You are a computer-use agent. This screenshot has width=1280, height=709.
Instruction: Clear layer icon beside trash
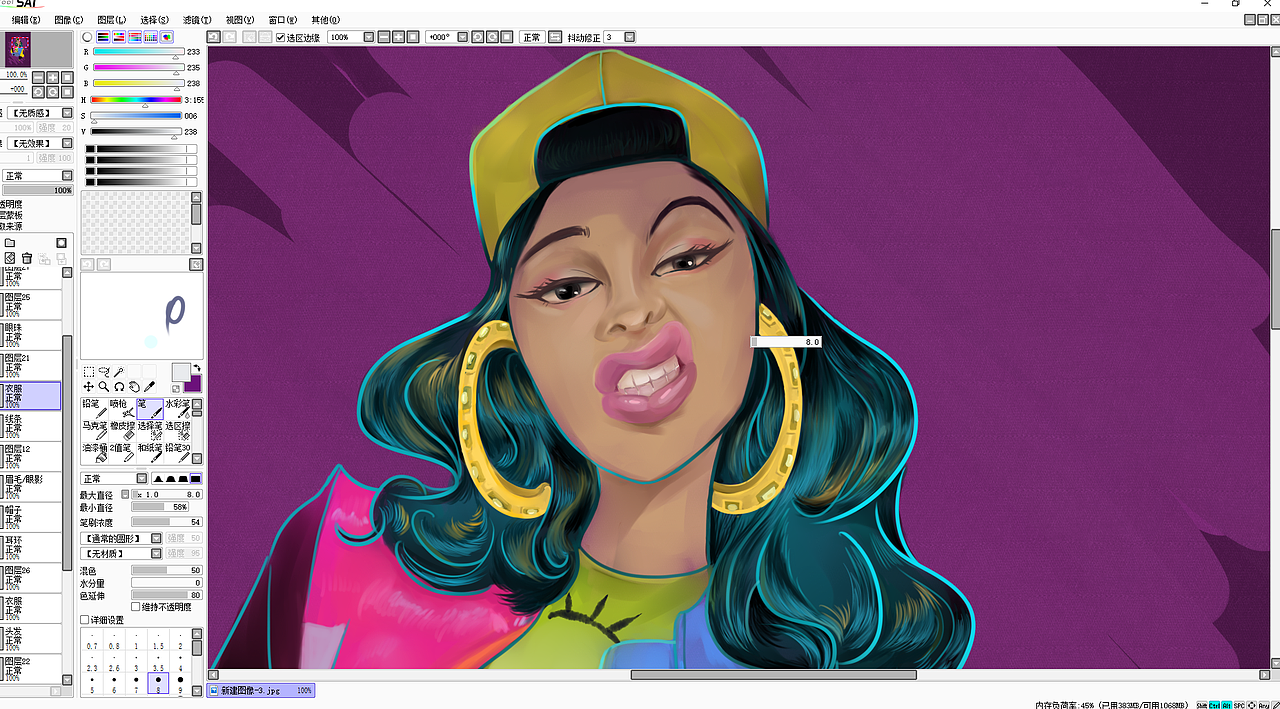pos(10,258)
